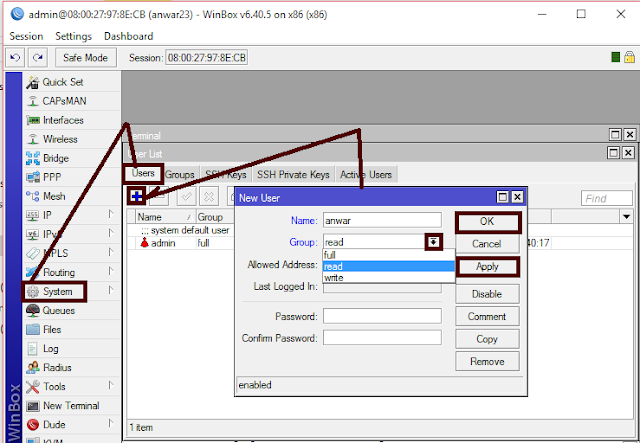Sort User List by Name column
The height and width of the screenshot is (443, 640).
165,217
